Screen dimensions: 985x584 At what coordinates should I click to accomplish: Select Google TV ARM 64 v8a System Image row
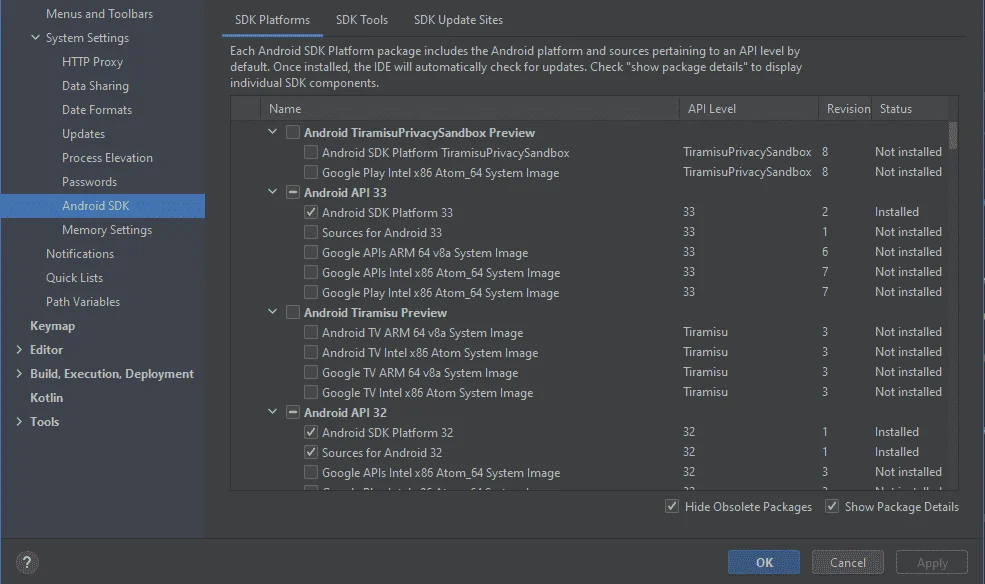[589, 372]
